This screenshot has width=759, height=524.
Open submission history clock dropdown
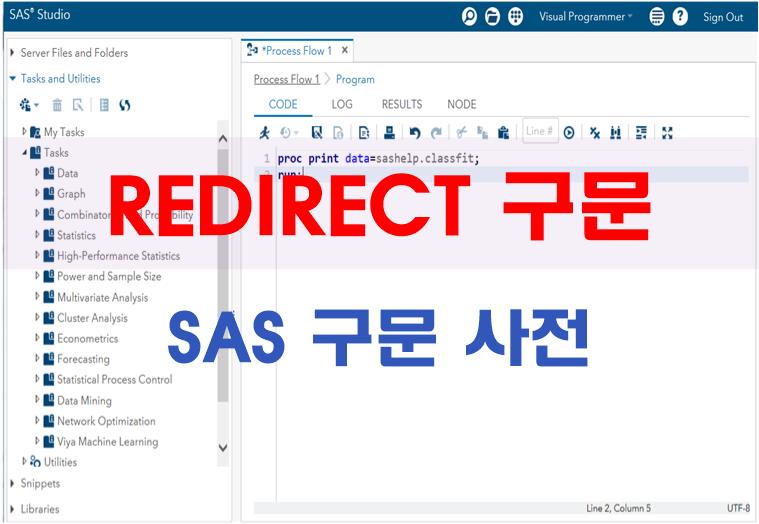(x=289, y=133)
